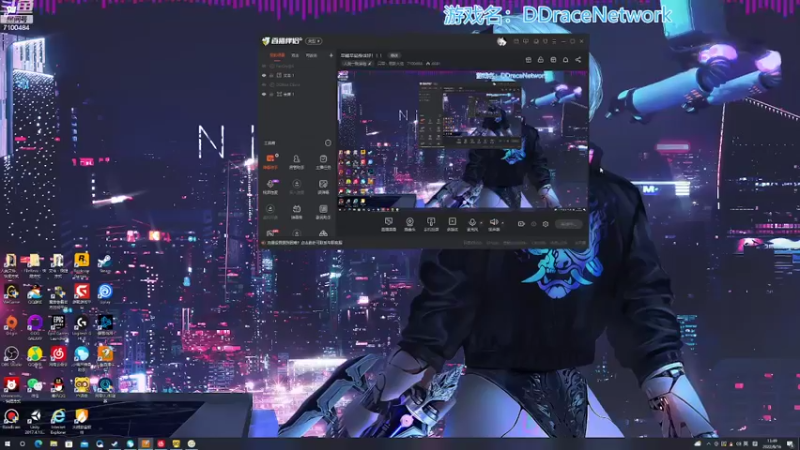The height and width of the screenshot is (450, 800).
Task: Open the person silhouette tool in the toolbox
Action: click(x=296, y=162)
